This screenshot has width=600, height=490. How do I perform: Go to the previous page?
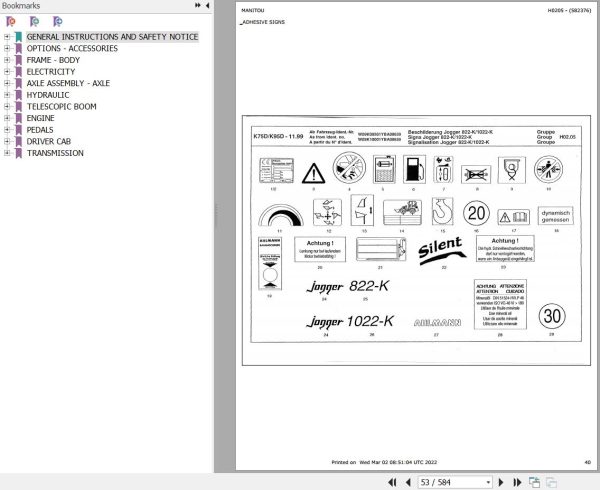(x=408, y=482)
